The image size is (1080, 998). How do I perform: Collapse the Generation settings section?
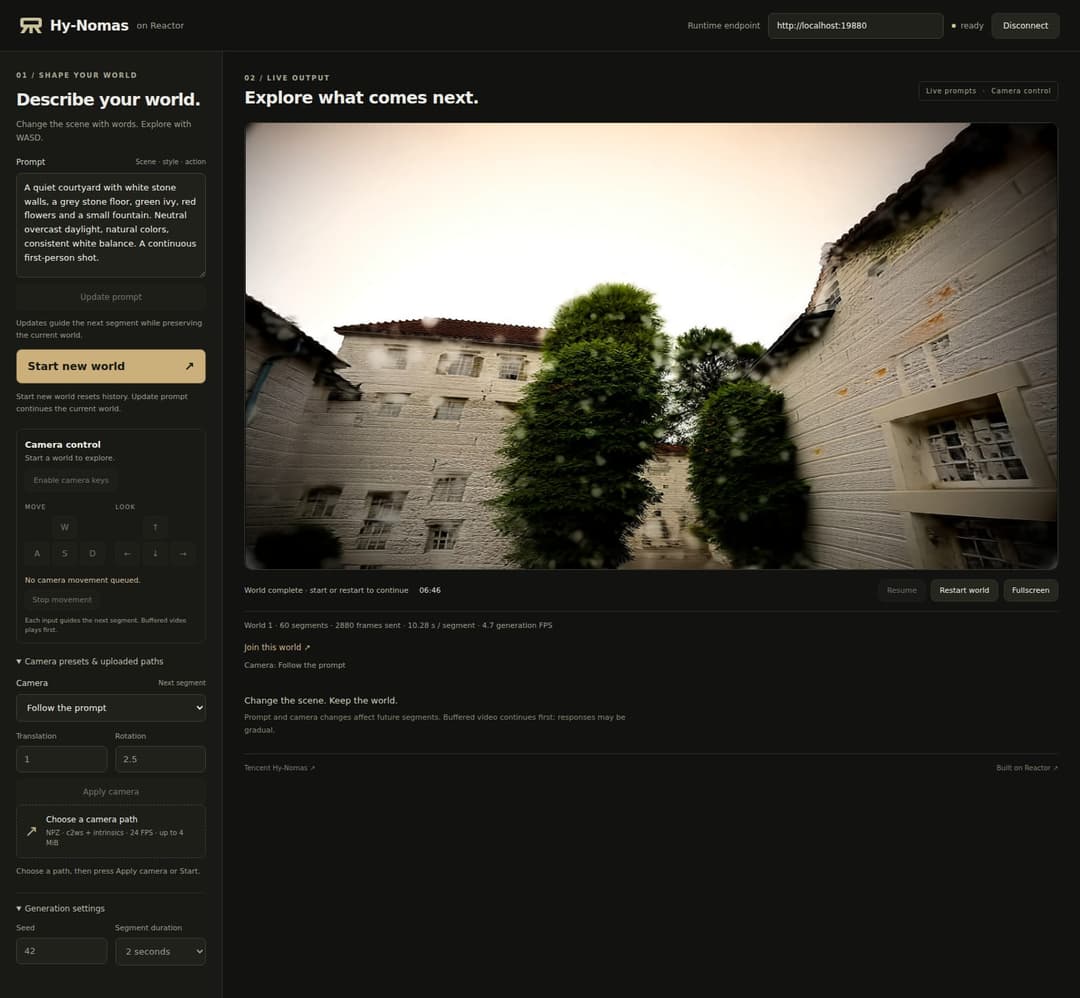[x=61, y=908]
